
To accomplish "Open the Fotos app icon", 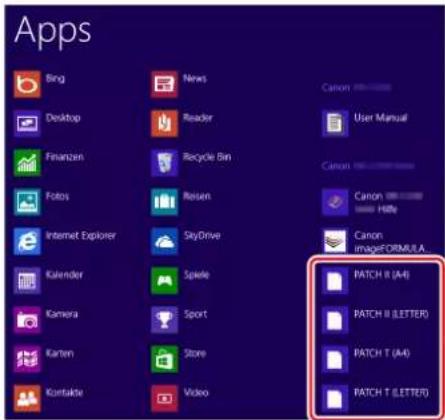I will (x=27, y=202).
